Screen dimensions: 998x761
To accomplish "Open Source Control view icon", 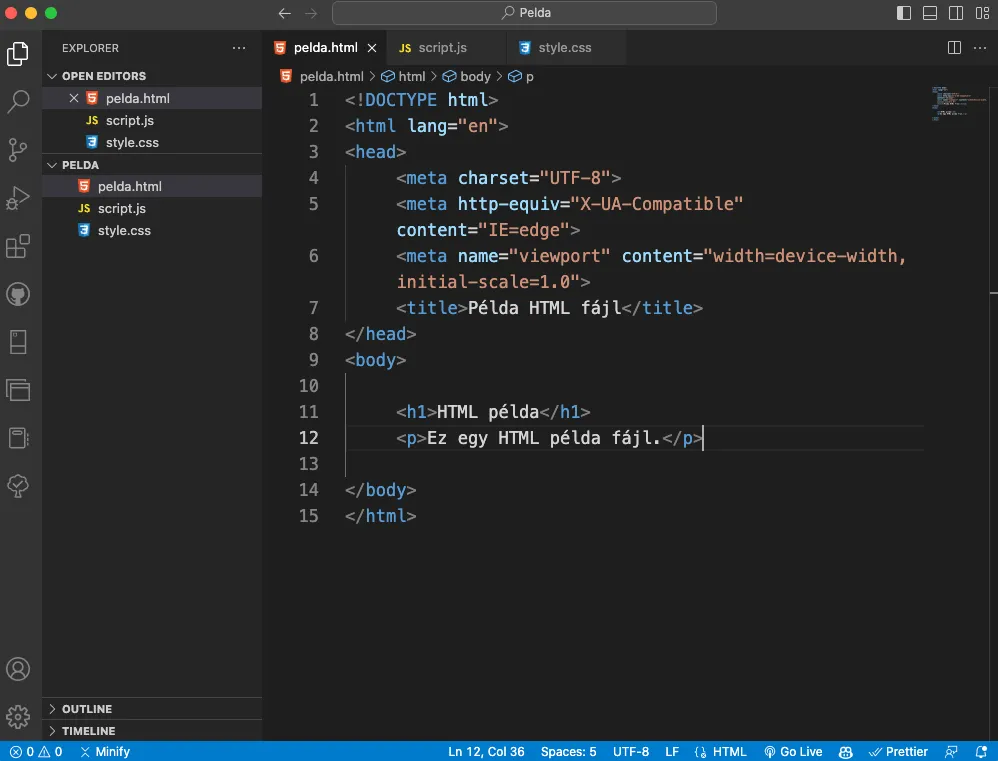I will [x=18, y=150].
